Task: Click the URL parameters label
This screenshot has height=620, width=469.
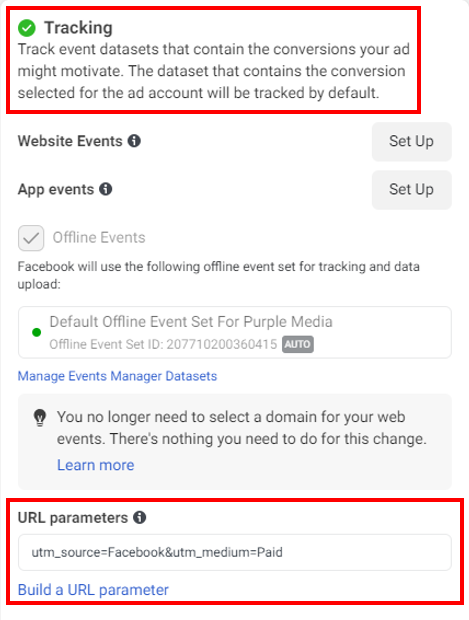Action: click(73, 518)
